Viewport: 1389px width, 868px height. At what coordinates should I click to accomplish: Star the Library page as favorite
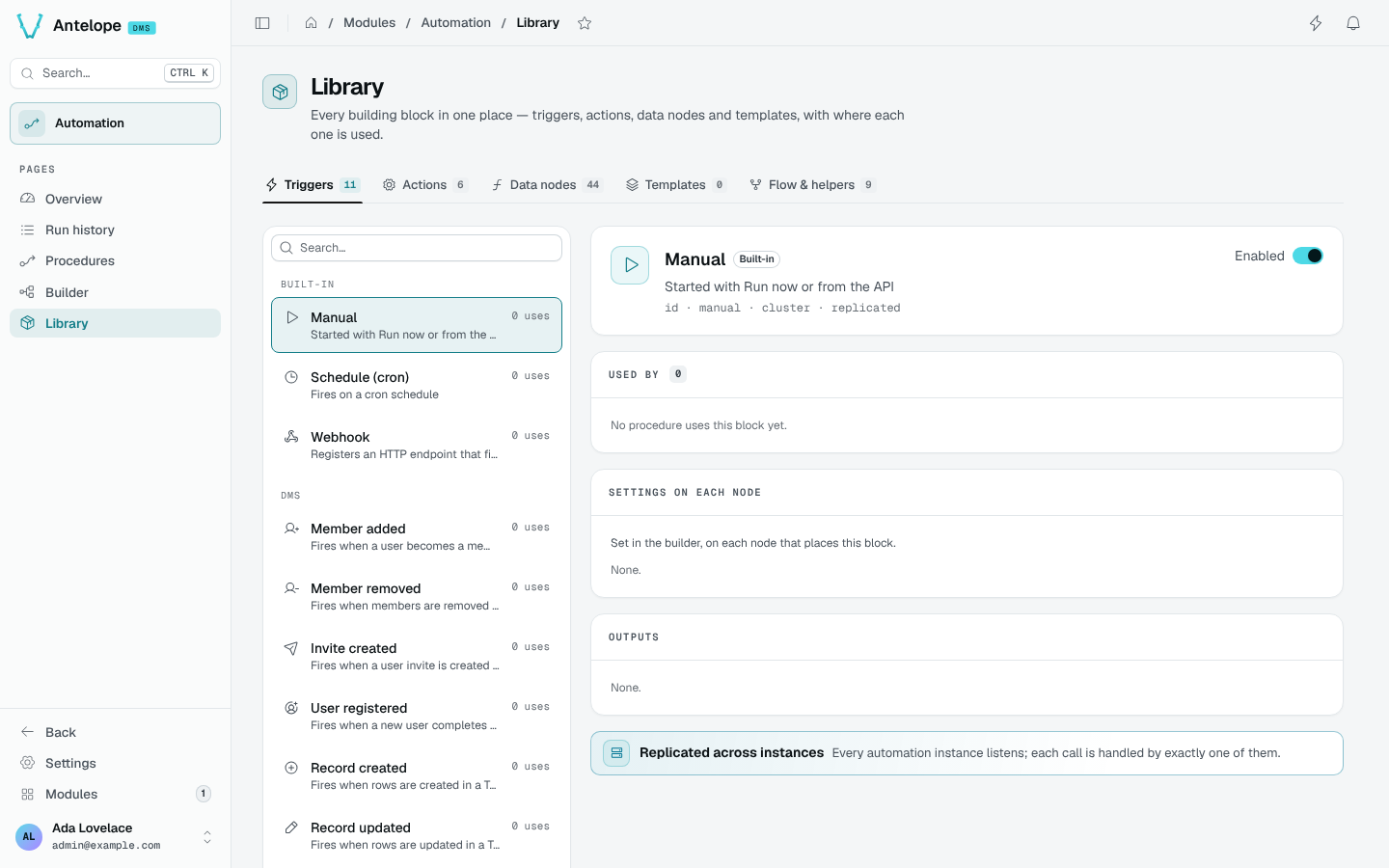[585, 23]
